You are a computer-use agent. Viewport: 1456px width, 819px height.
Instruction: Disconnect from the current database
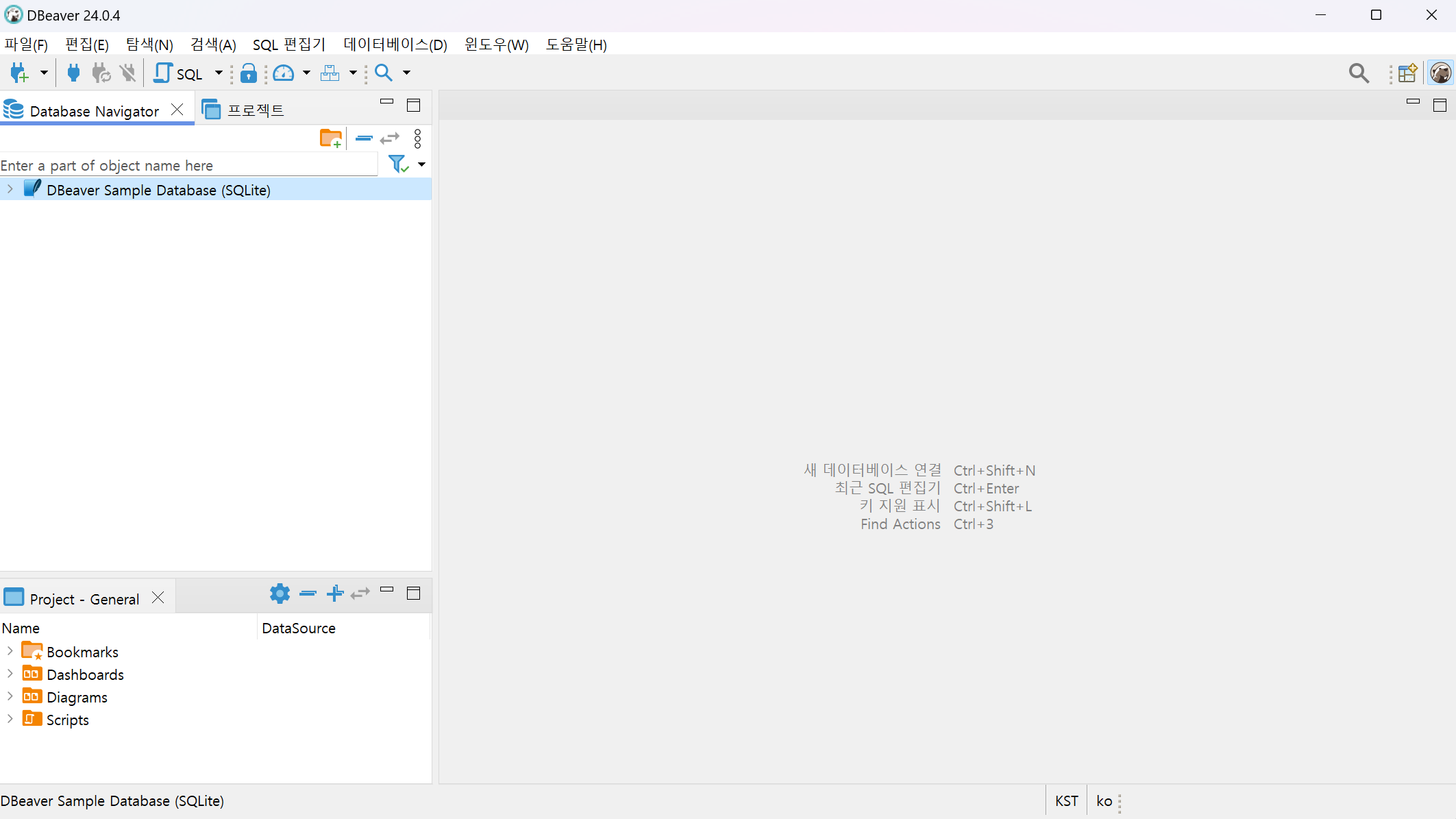pos(128,73)
